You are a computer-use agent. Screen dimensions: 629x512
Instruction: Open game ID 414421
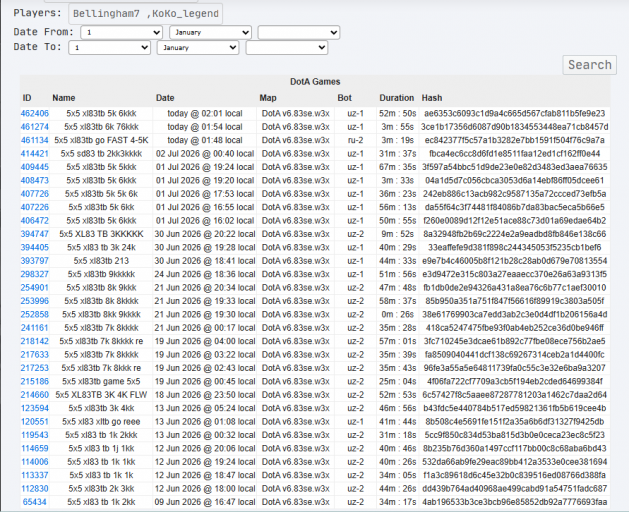[x=34, y=154]
